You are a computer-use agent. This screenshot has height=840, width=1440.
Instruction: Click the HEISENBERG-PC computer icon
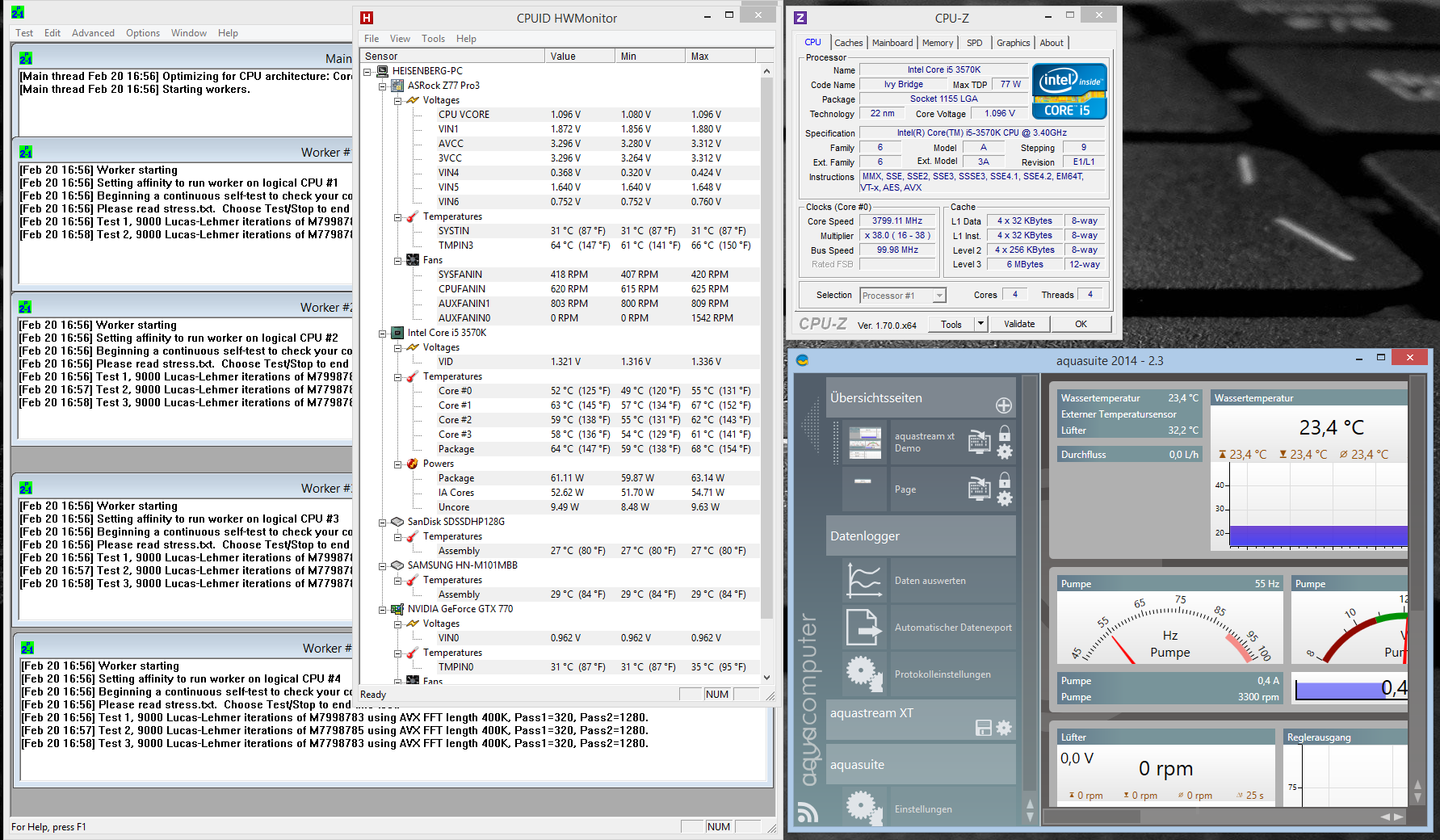[x=383, y=71]
